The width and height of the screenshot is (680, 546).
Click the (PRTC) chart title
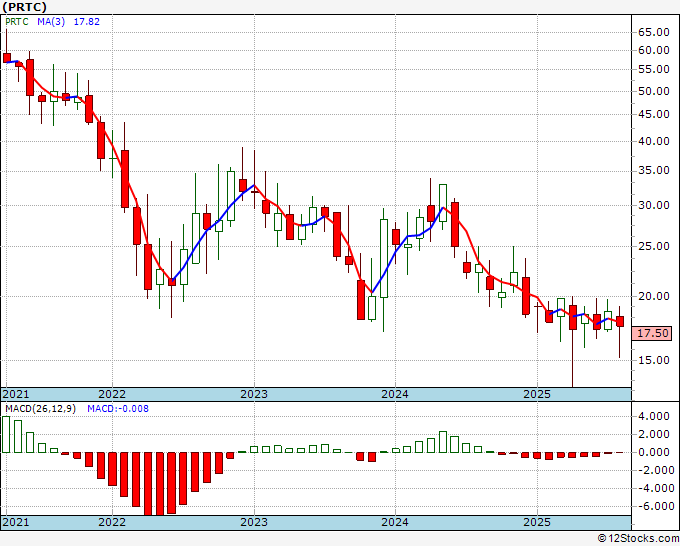(24, 7)
